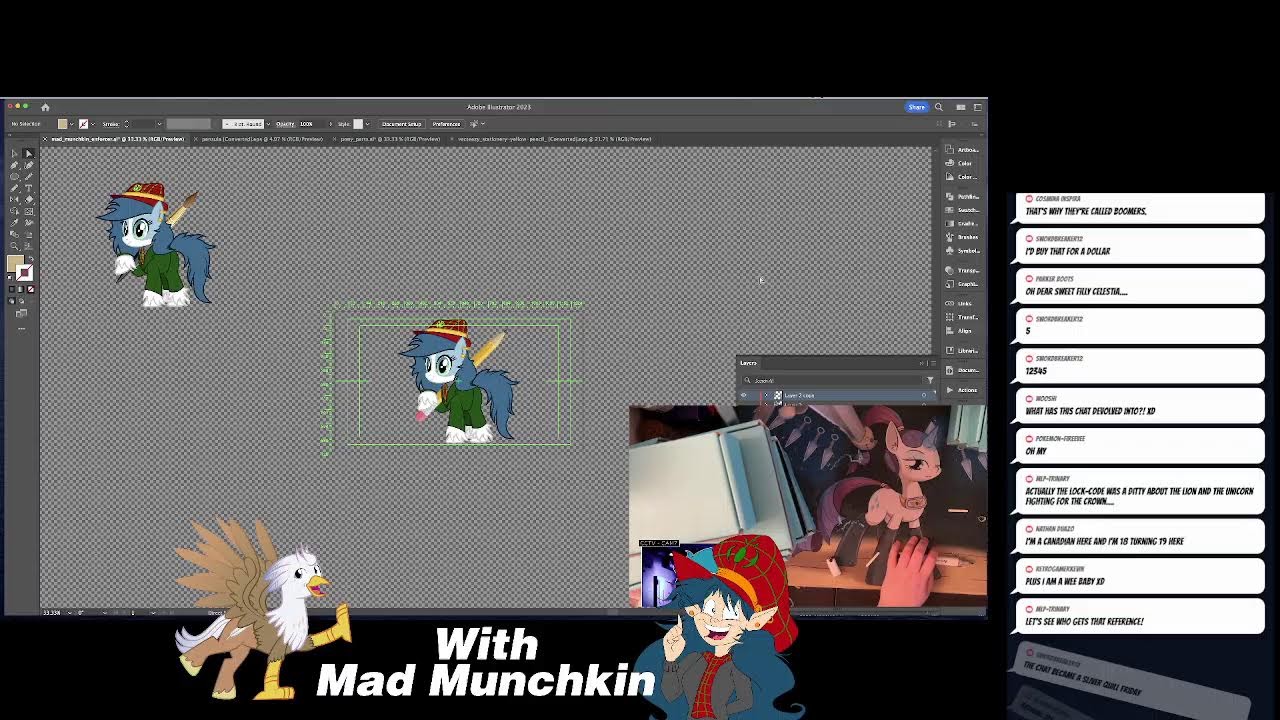Screen dimensions: 1280x720
Task: Open the Layers panel menu
Action: tap(933, 363)
